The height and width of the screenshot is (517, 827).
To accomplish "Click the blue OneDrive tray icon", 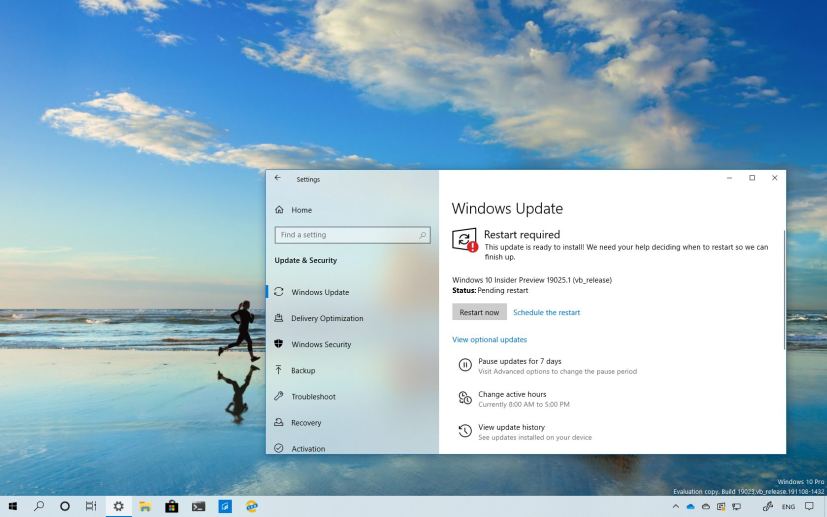I will (690, 506).
